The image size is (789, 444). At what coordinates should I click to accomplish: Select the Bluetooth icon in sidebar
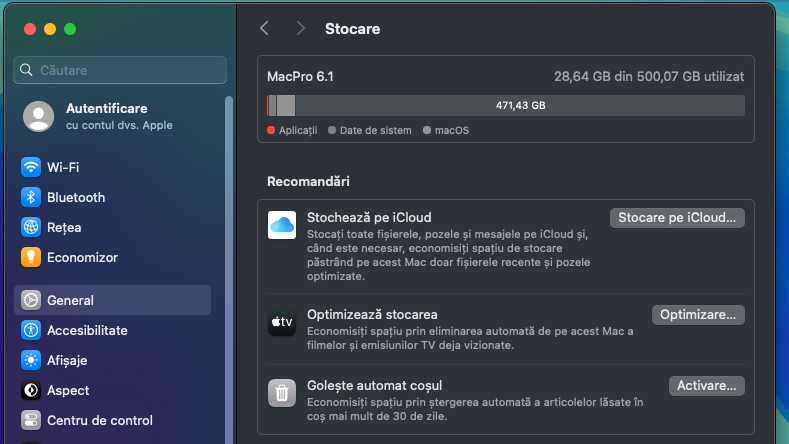click(x=31, y=197)
